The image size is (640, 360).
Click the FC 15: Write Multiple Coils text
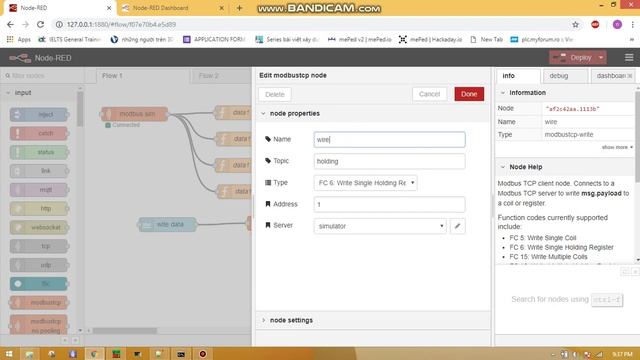click(548, 257)
